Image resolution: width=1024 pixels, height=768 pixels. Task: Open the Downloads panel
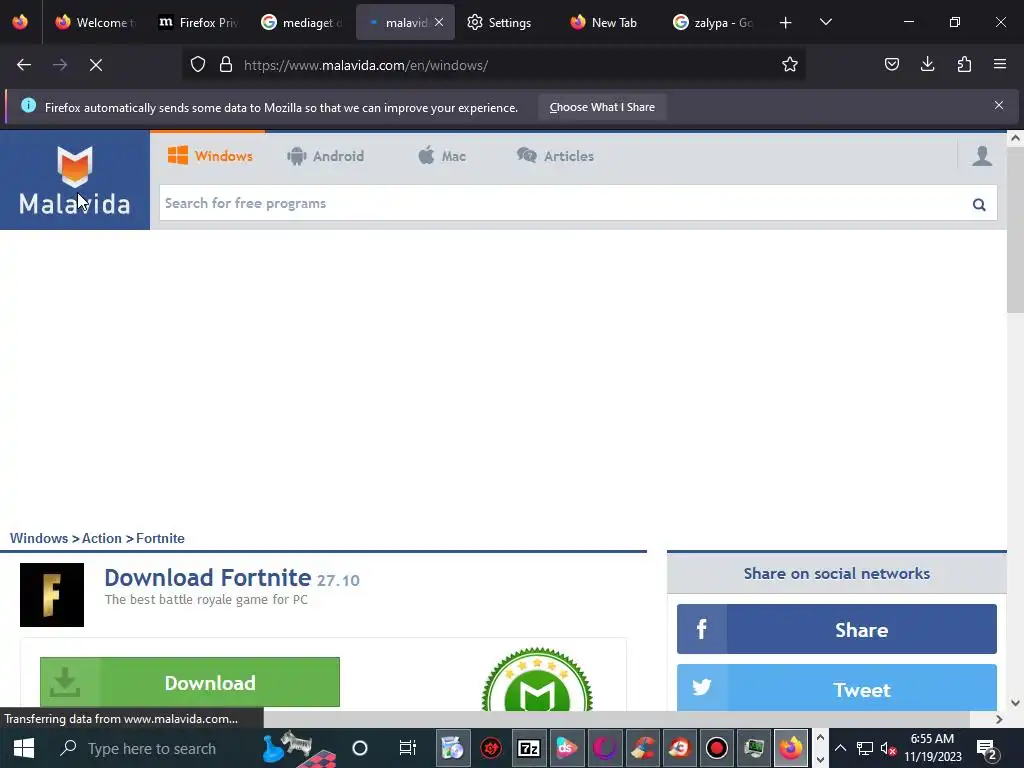tap(927, 65)
